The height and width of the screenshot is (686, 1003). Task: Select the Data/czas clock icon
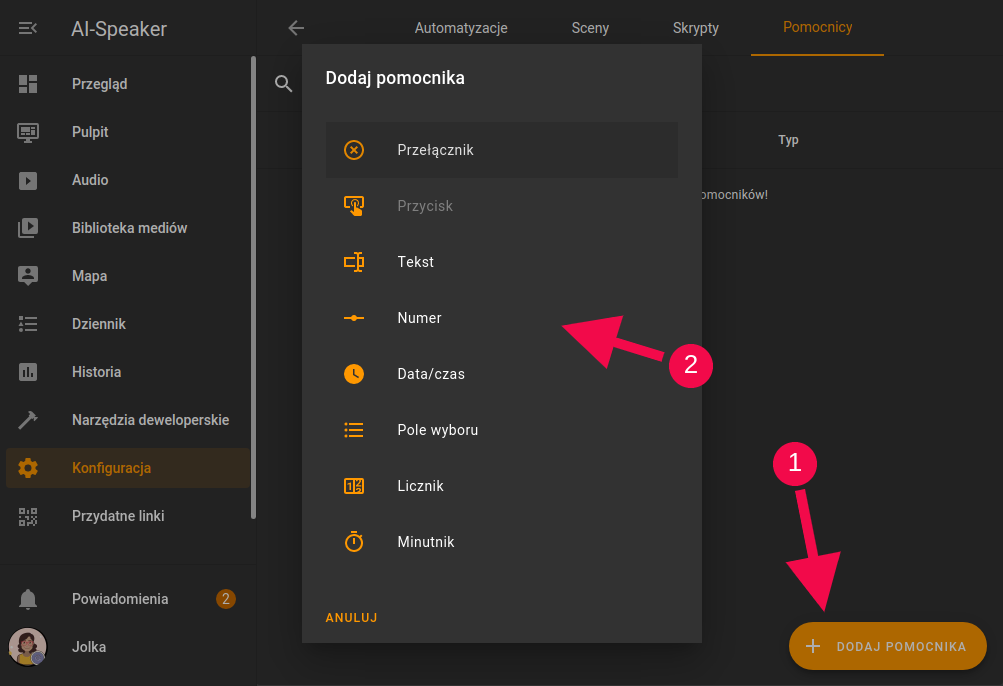tap(354, 374)
